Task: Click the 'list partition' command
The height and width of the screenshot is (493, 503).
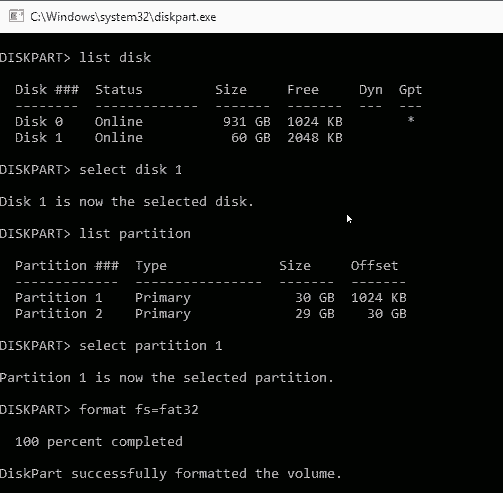Action: (135, 234)
